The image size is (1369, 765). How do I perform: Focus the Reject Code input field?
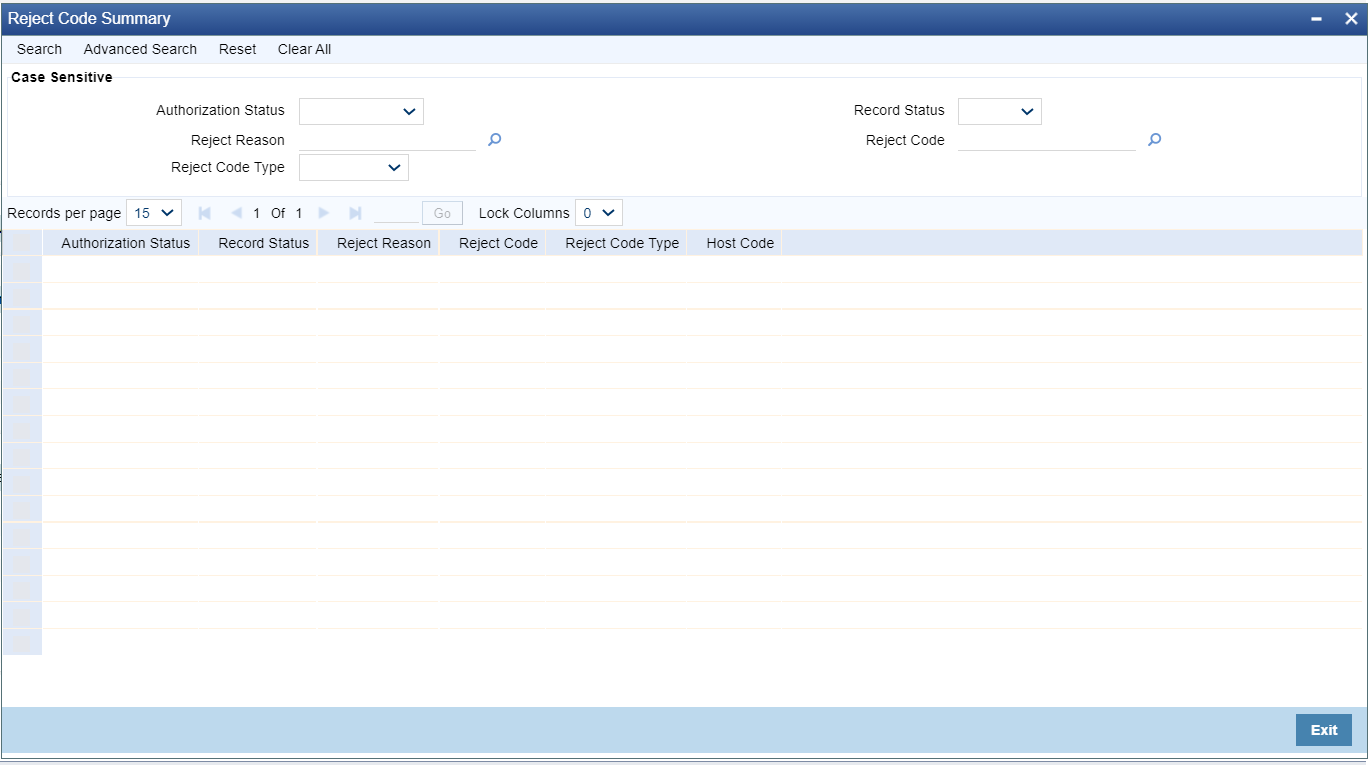pyautogui.click(x=1046, y=140)
